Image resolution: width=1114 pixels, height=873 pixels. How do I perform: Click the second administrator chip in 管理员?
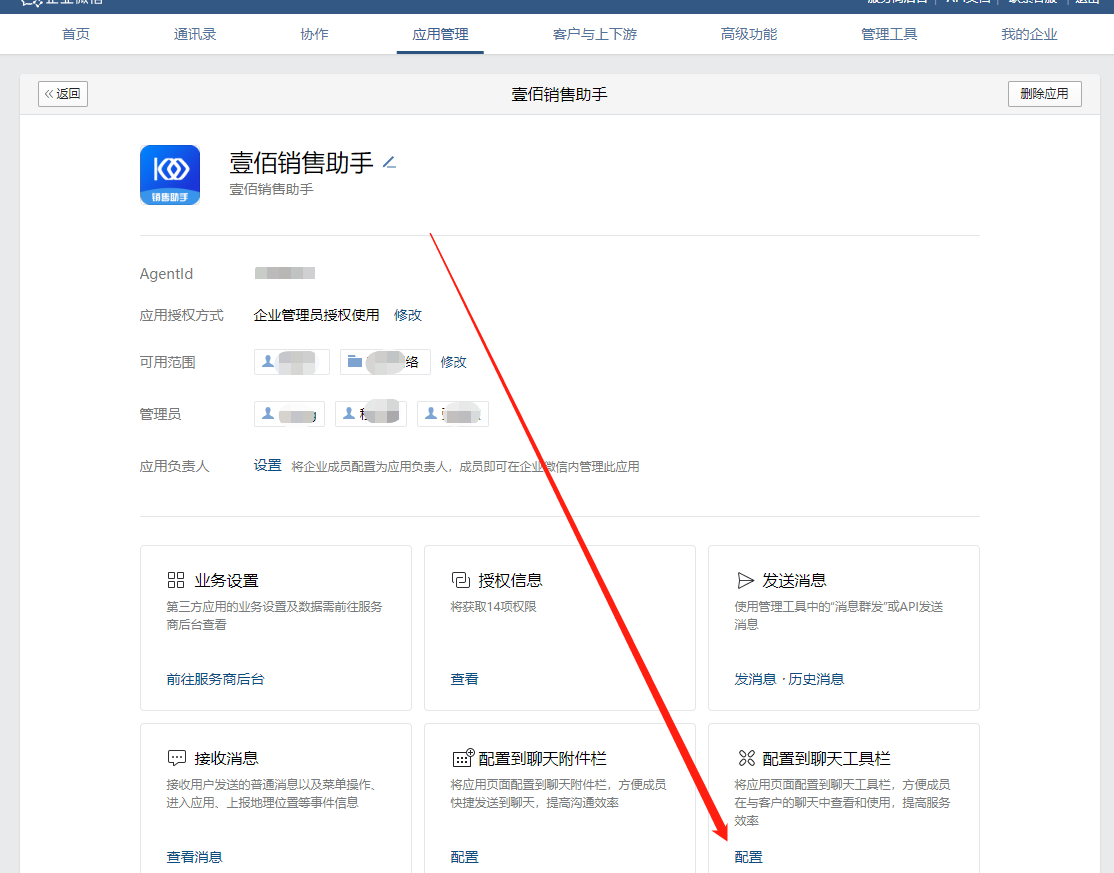coord(371,414)
